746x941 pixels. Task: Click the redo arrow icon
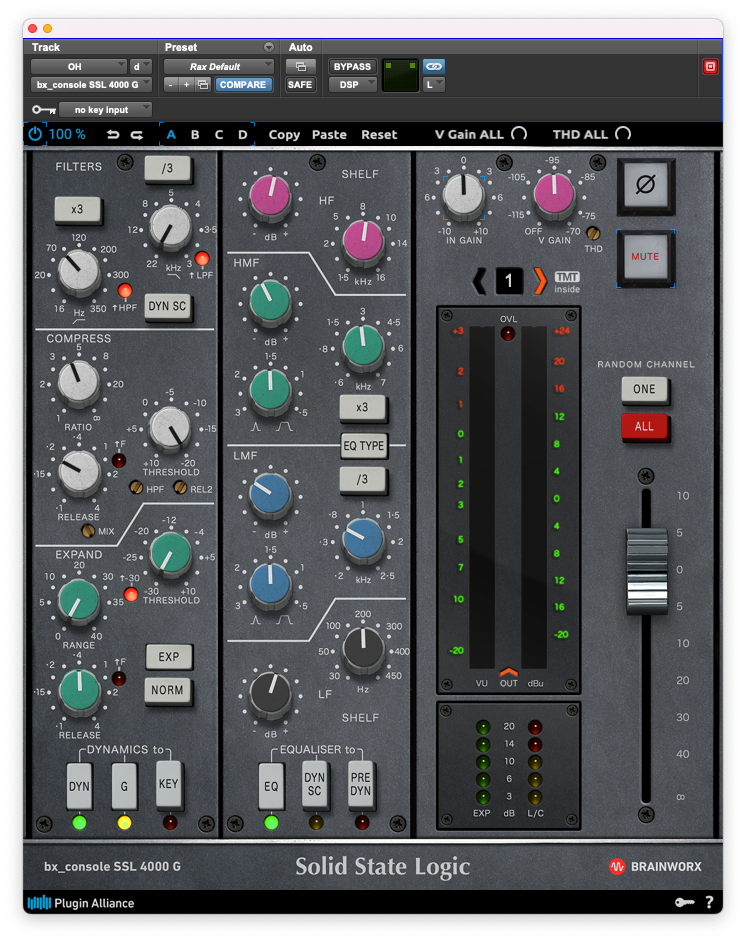click(x=137, y=135)
